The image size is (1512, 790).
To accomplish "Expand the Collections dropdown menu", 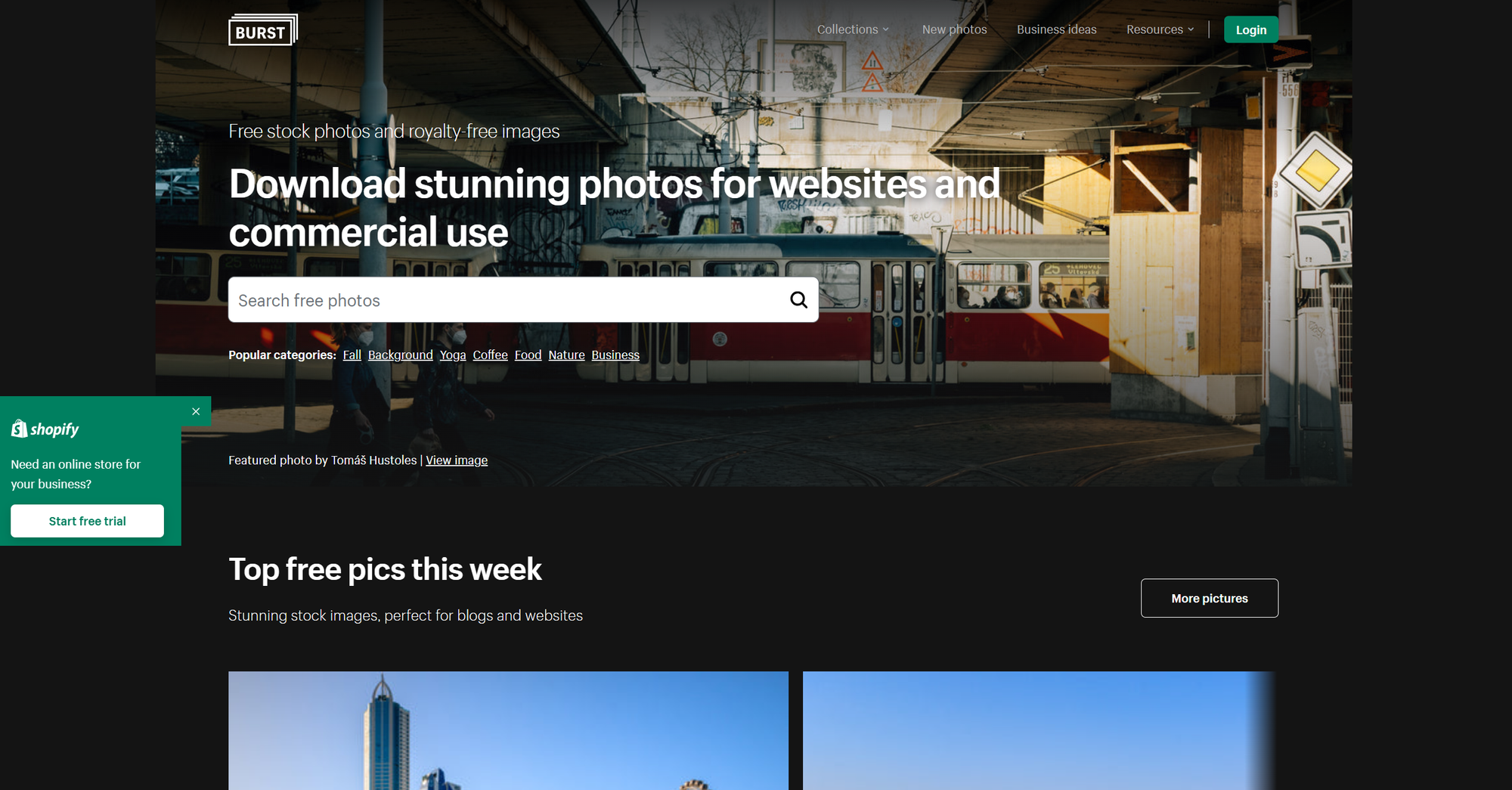I will point(853,29).
